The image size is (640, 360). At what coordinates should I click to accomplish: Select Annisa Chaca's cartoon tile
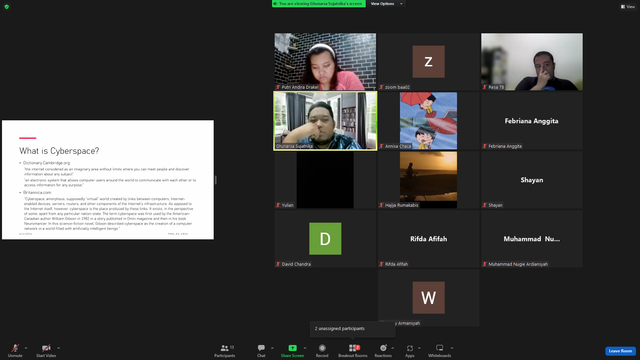point(429,121)
